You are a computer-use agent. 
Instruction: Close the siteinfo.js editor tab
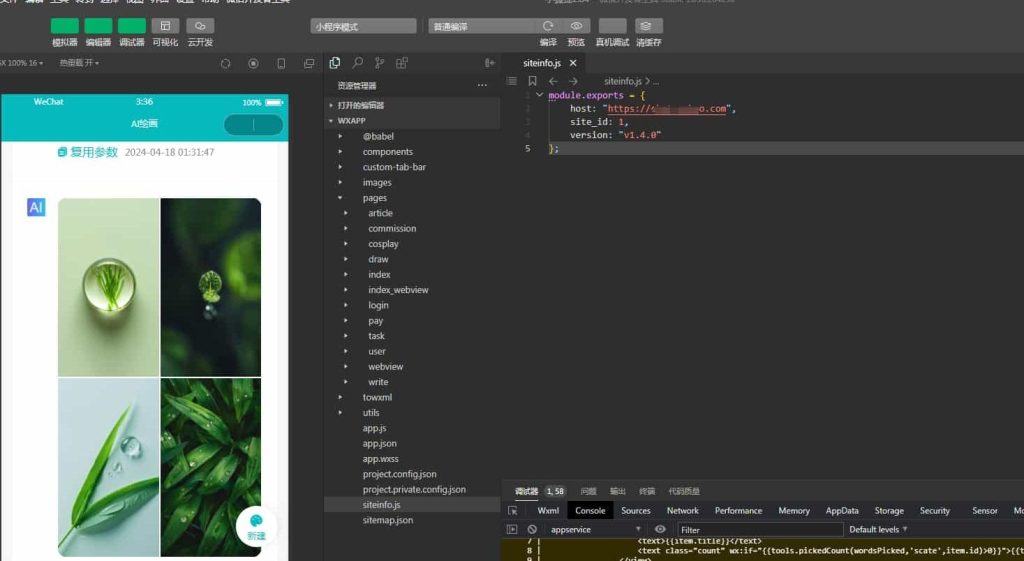point(573,63)
